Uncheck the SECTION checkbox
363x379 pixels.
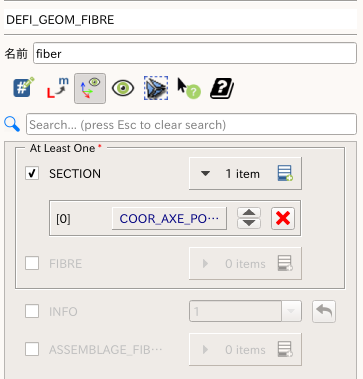[32, 173]
